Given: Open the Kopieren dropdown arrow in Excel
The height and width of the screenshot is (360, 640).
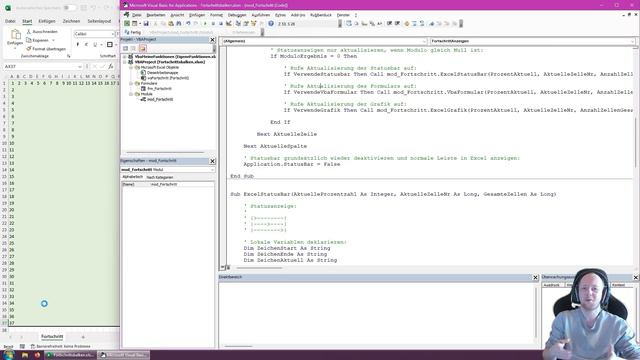Looking at the screenshot, I should tap(53, 40).
